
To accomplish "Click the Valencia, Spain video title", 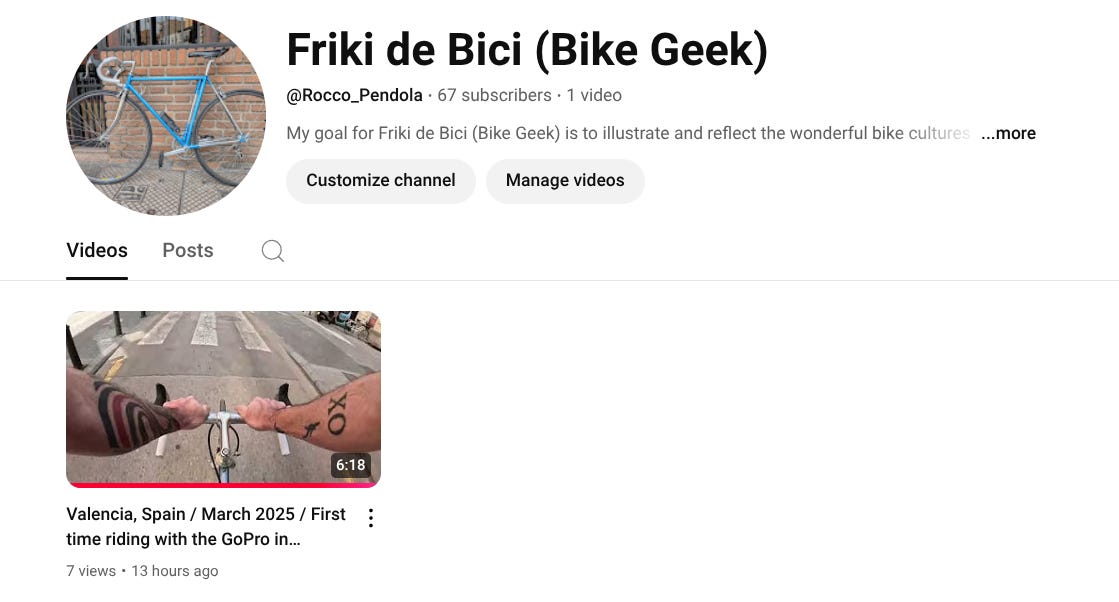I will point(206,526).
